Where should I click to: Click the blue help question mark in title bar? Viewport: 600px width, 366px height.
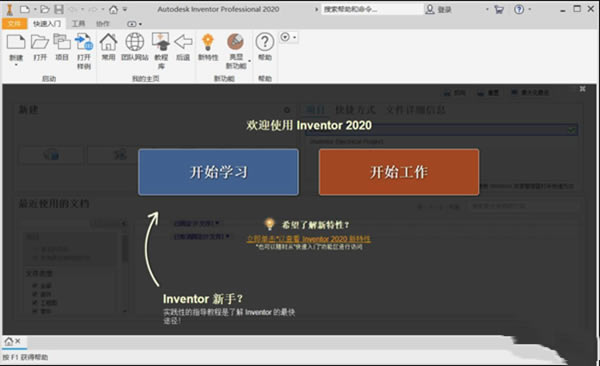tap(519, 9)
